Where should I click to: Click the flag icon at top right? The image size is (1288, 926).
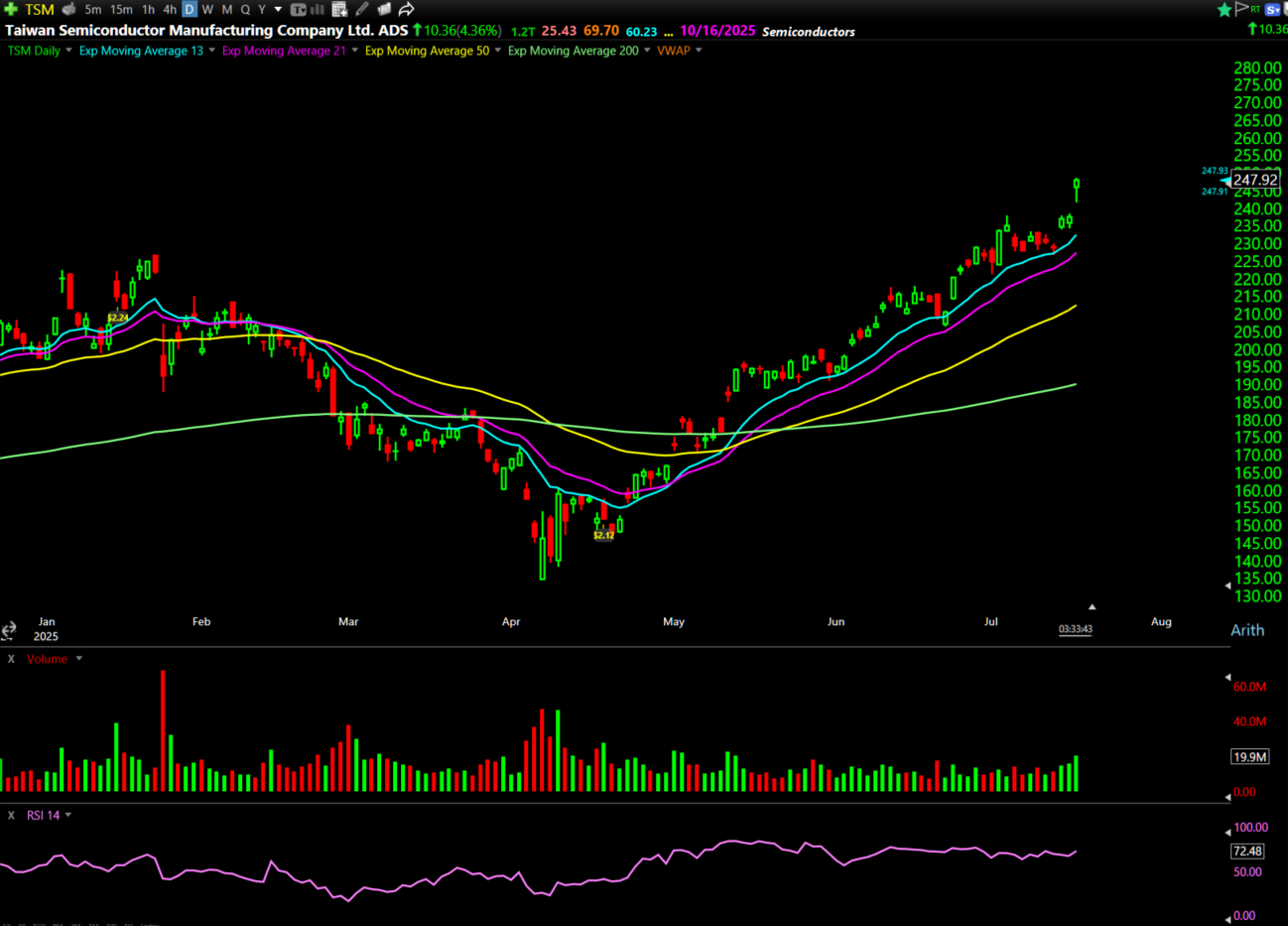[x=1240, y=8]
